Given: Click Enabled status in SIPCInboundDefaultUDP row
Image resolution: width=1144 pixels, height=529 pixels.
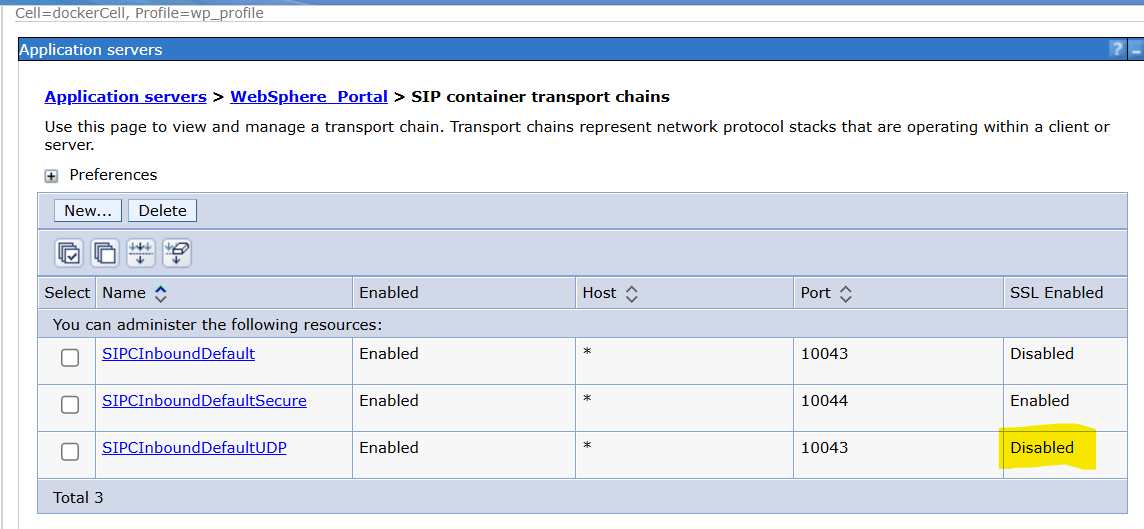Looking at the screenshot, I should coord(389,447).
